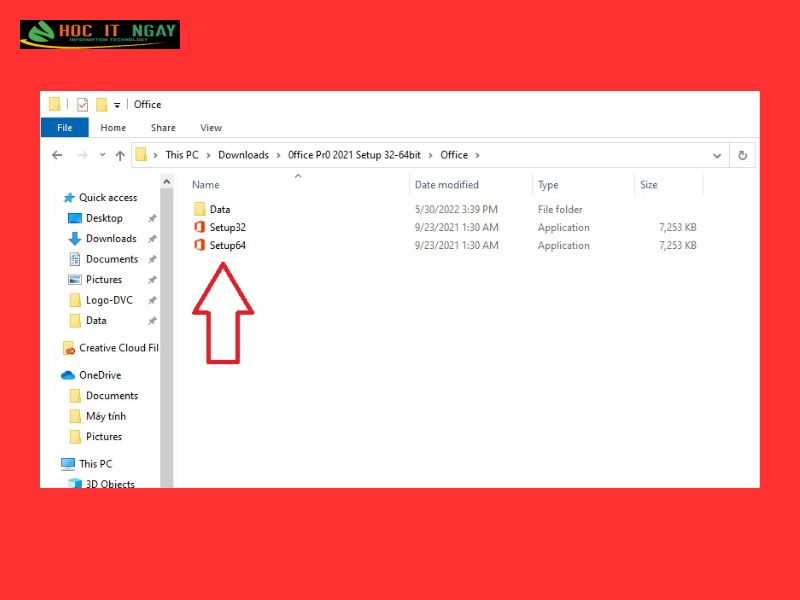Select the File folder type cell
This screenshot has width=800, height=600.
click(560, 209)
